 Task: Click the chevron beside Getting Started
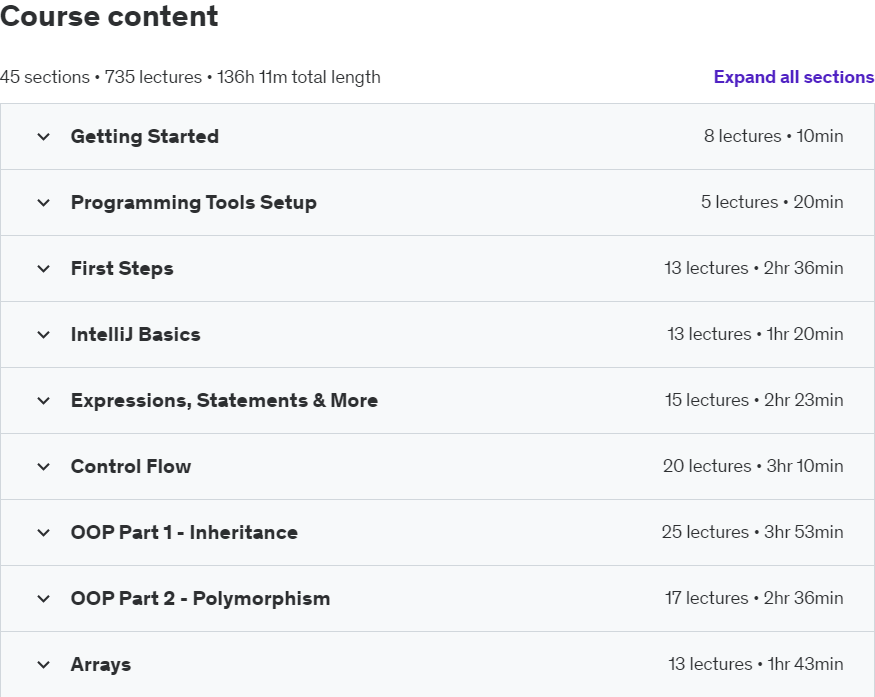pos(43,137)
